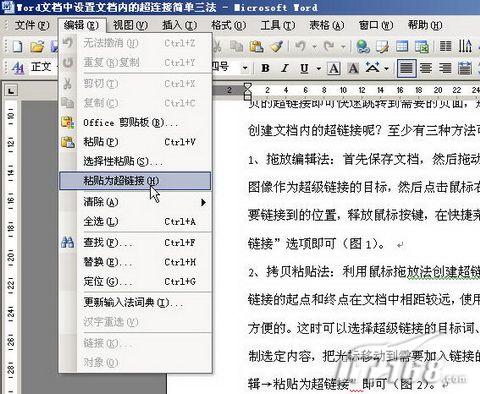This screenshot has width=480, height=394.
Task: Select the Format Painter brush icon
Action: [276, 46]
